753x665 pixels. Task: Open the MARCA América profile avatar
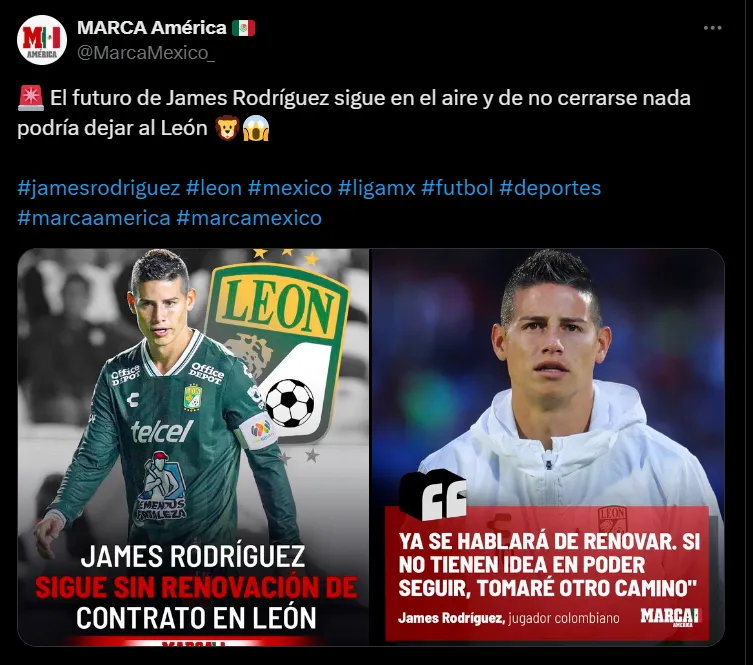point(42,40)
